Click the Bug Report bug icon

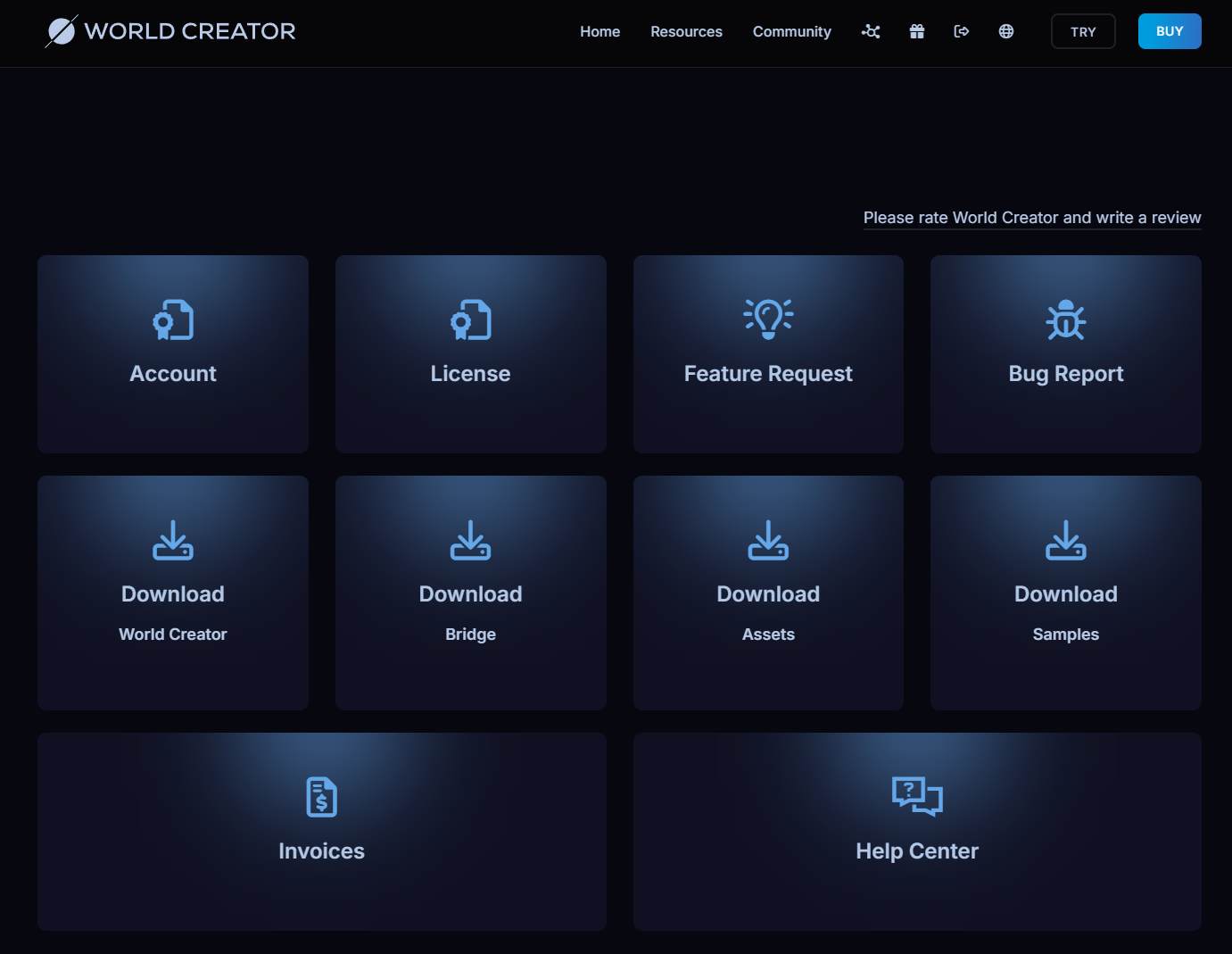click(x=1066, y=319)
